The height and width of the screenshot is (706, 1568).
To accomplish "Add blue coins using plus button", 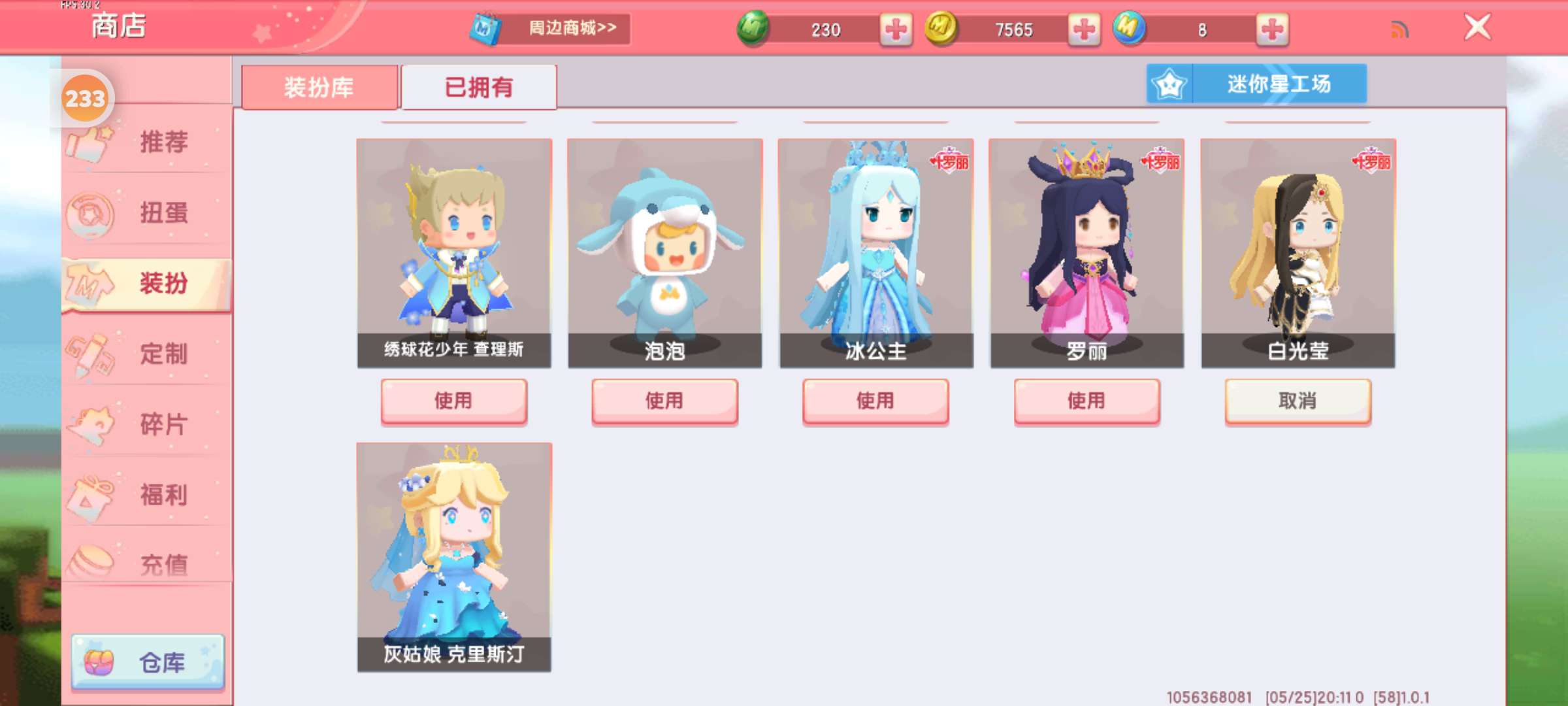I will [1272, 29].
